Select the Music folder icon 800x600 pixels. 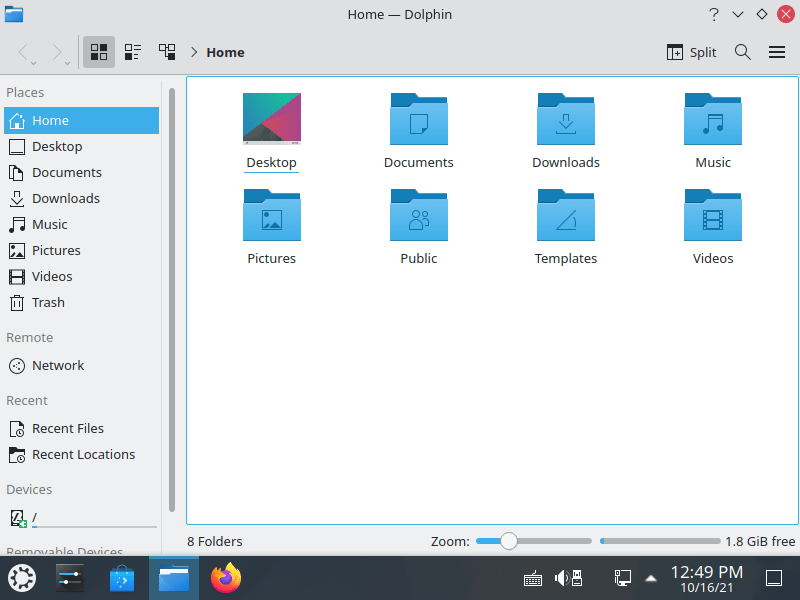(713, 118)
